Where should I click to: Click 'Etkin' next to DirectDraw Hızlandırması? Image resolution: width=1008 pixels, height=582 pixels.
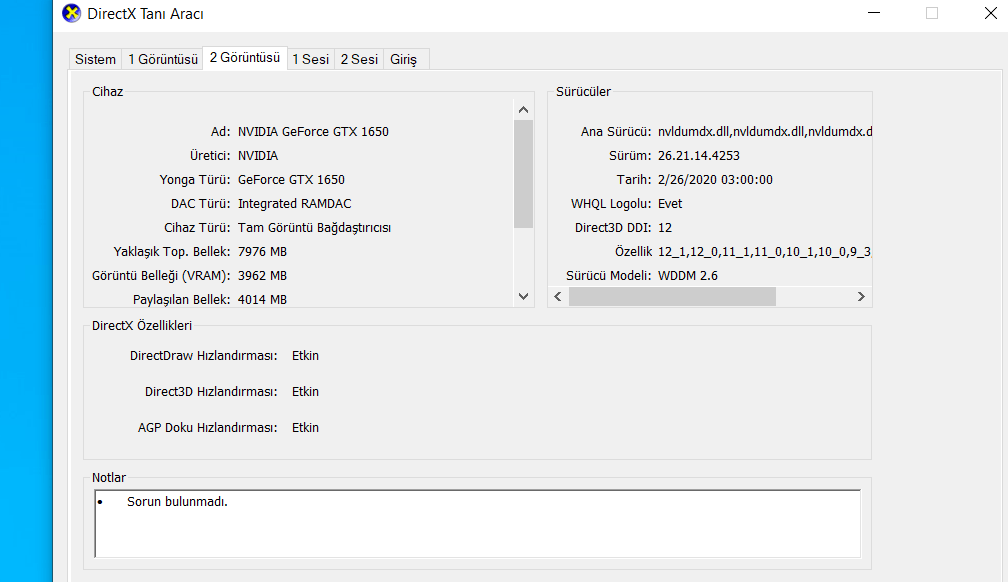[x=305, y=356]
